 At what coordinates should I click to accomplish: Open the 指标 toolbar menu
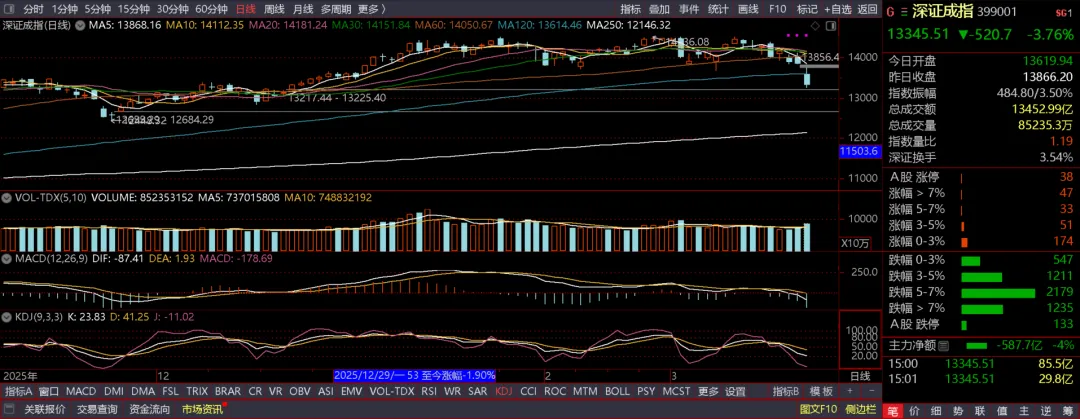(x=630, y=10)
